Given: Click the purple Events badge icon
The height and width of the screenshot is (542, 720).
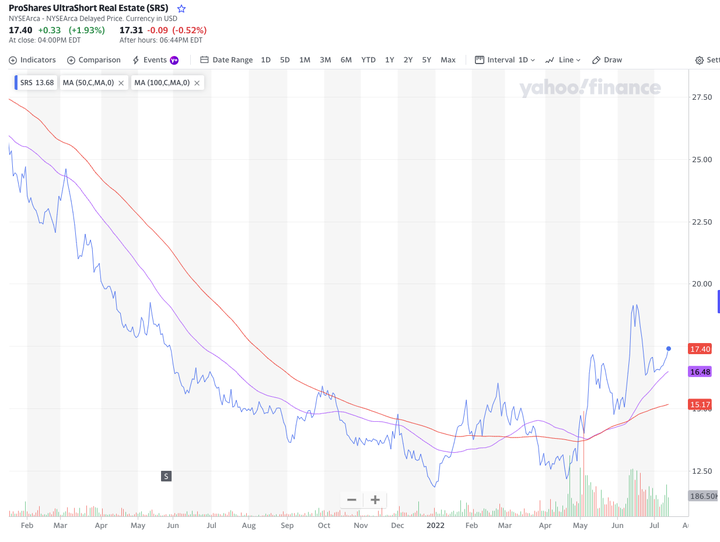Looking at the screenshot, I should coord(174,60).
